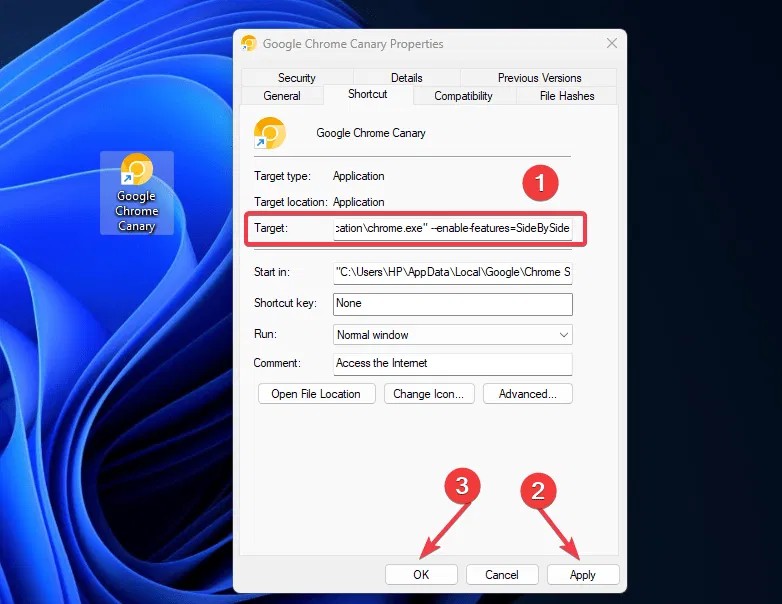Switch to the File Hashes tab

tap(566, 96)
